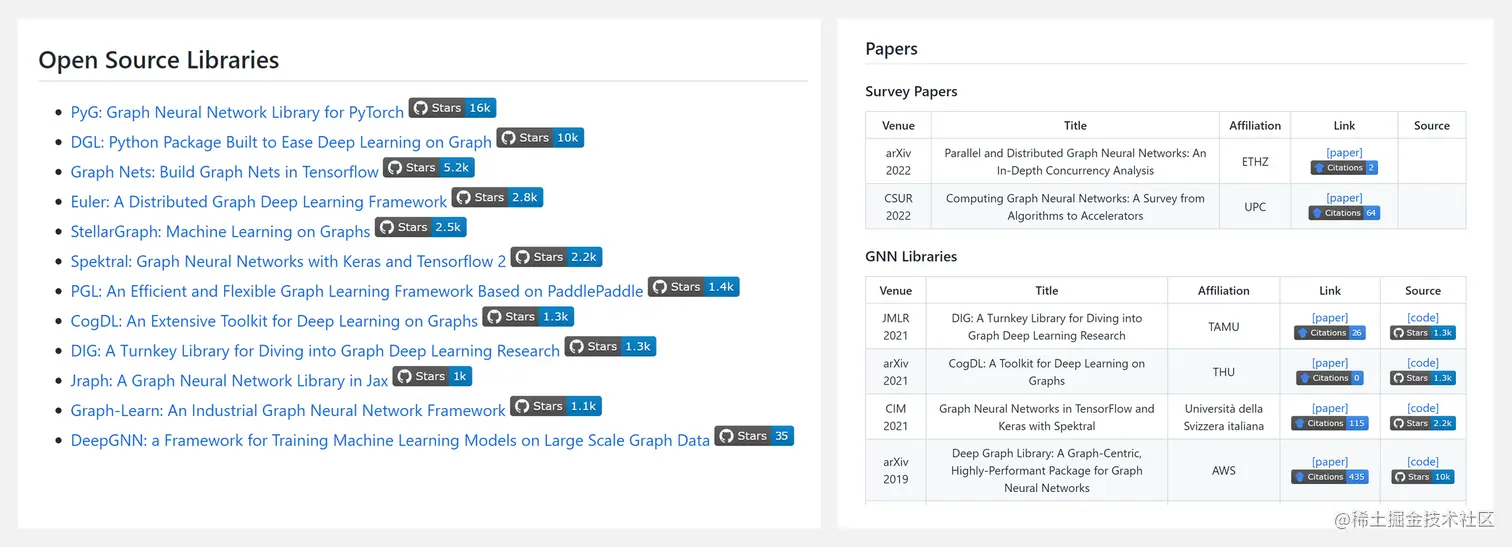The width and height of the screenshot is (1512, 547).
Task: Click the Papers heading
Action: [x=891, y=49]
